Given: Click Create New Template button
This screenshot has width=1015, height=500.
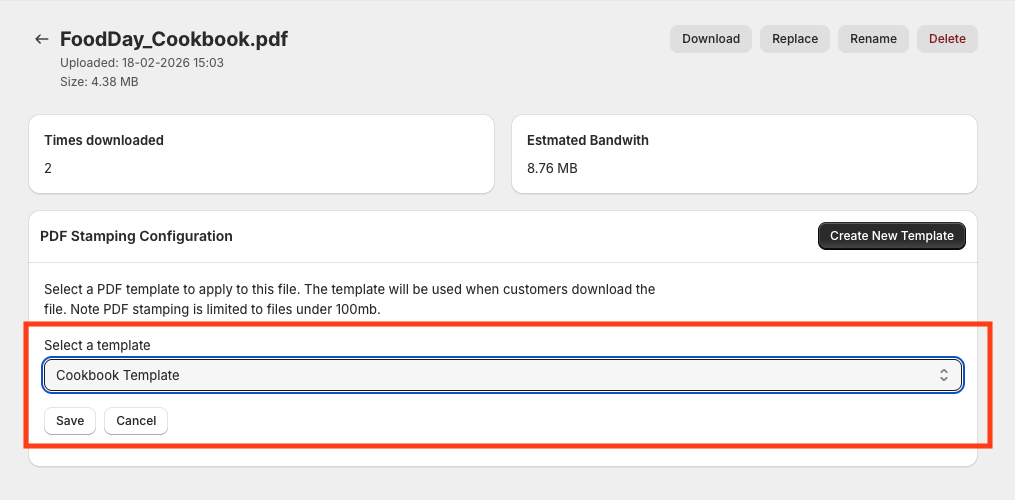Looking at the screenshot, I should (x=891, y=236).
